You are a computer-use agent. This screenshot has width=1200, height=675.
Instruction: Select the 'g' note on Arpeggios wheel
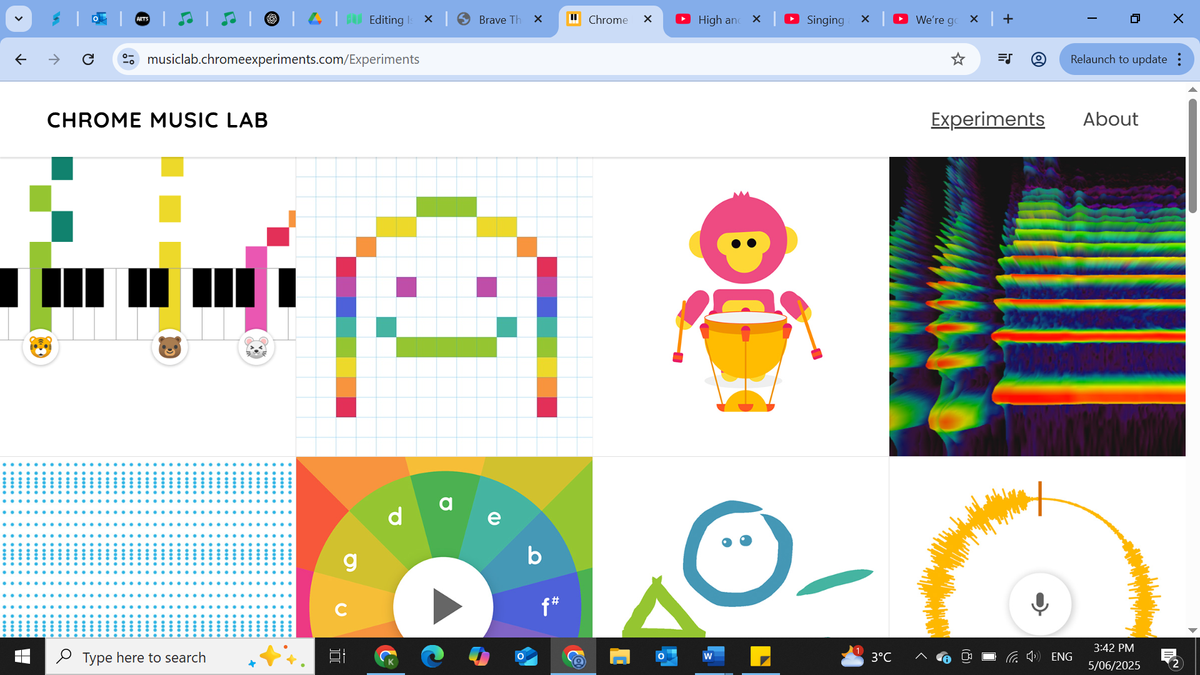click(x=349, y=562)
